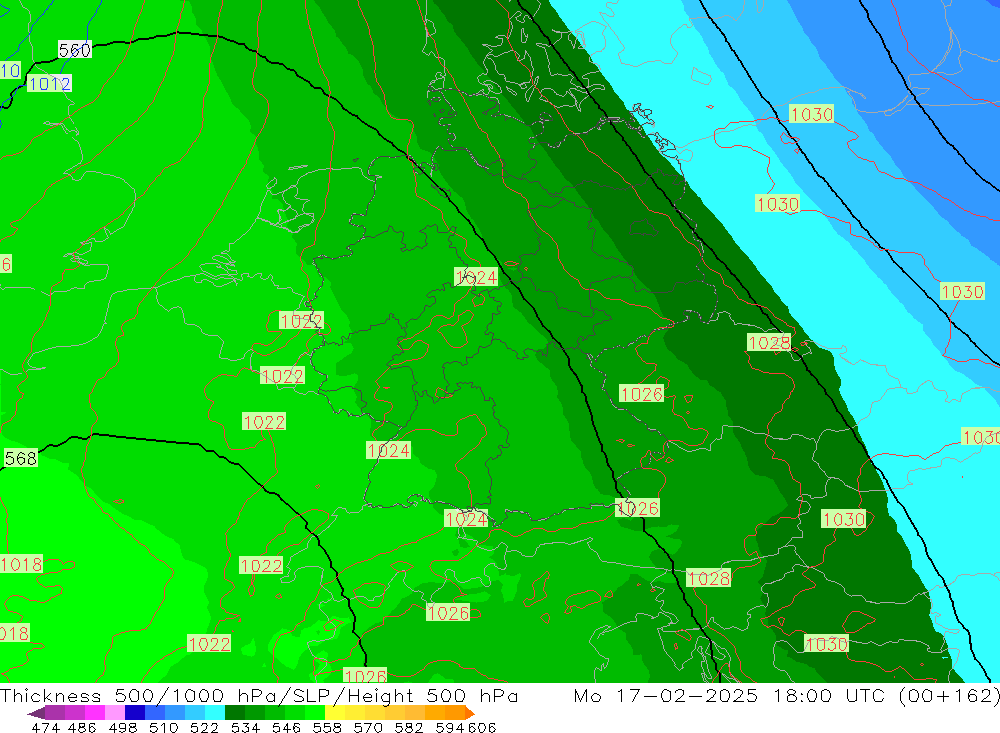Click the 558 legend value
Image resolution: width=1000 pixels, height=733 pixels.
pyautogui.click(x=327, y=728)
